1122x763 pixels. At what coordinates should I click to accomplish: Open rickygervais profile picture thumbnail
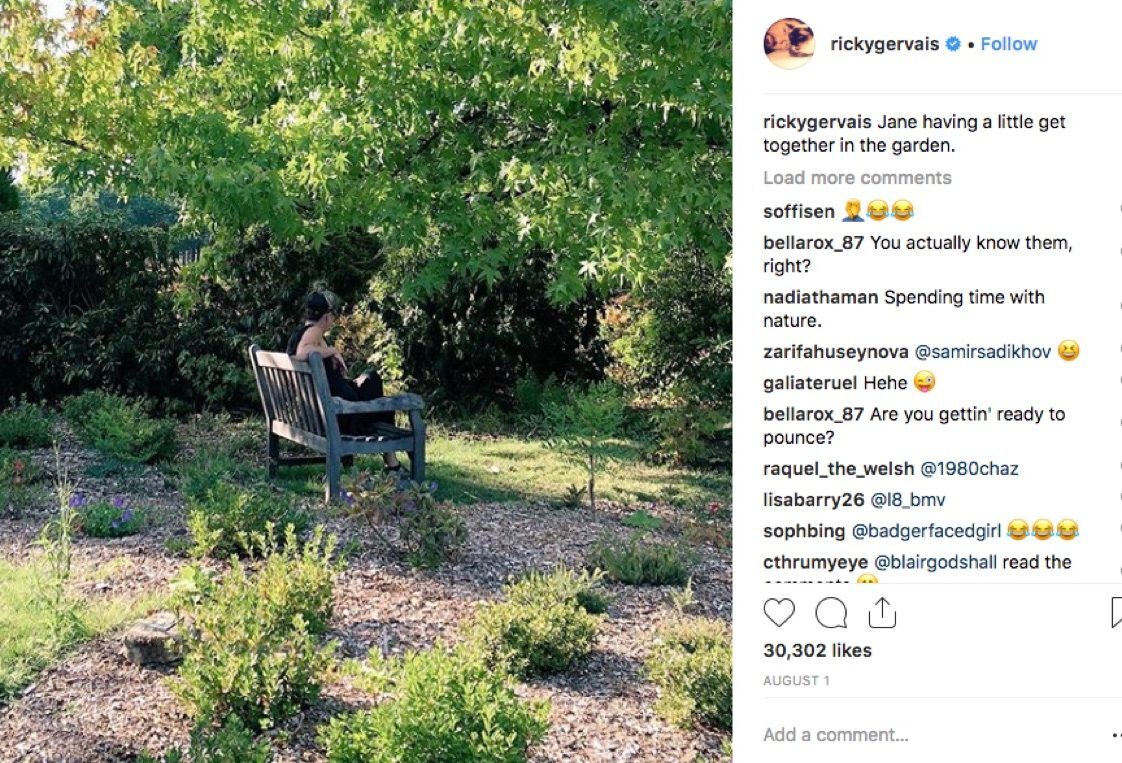(789, 44)
